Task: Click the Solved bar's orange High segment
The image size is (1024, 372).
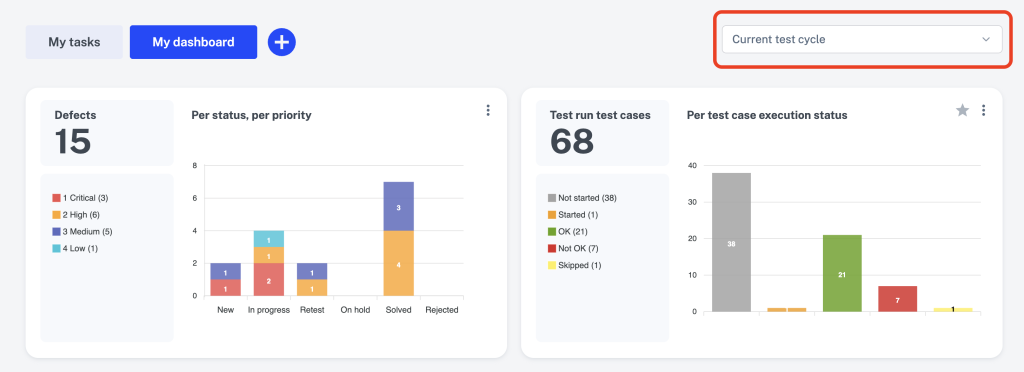Action: [398, 263]
